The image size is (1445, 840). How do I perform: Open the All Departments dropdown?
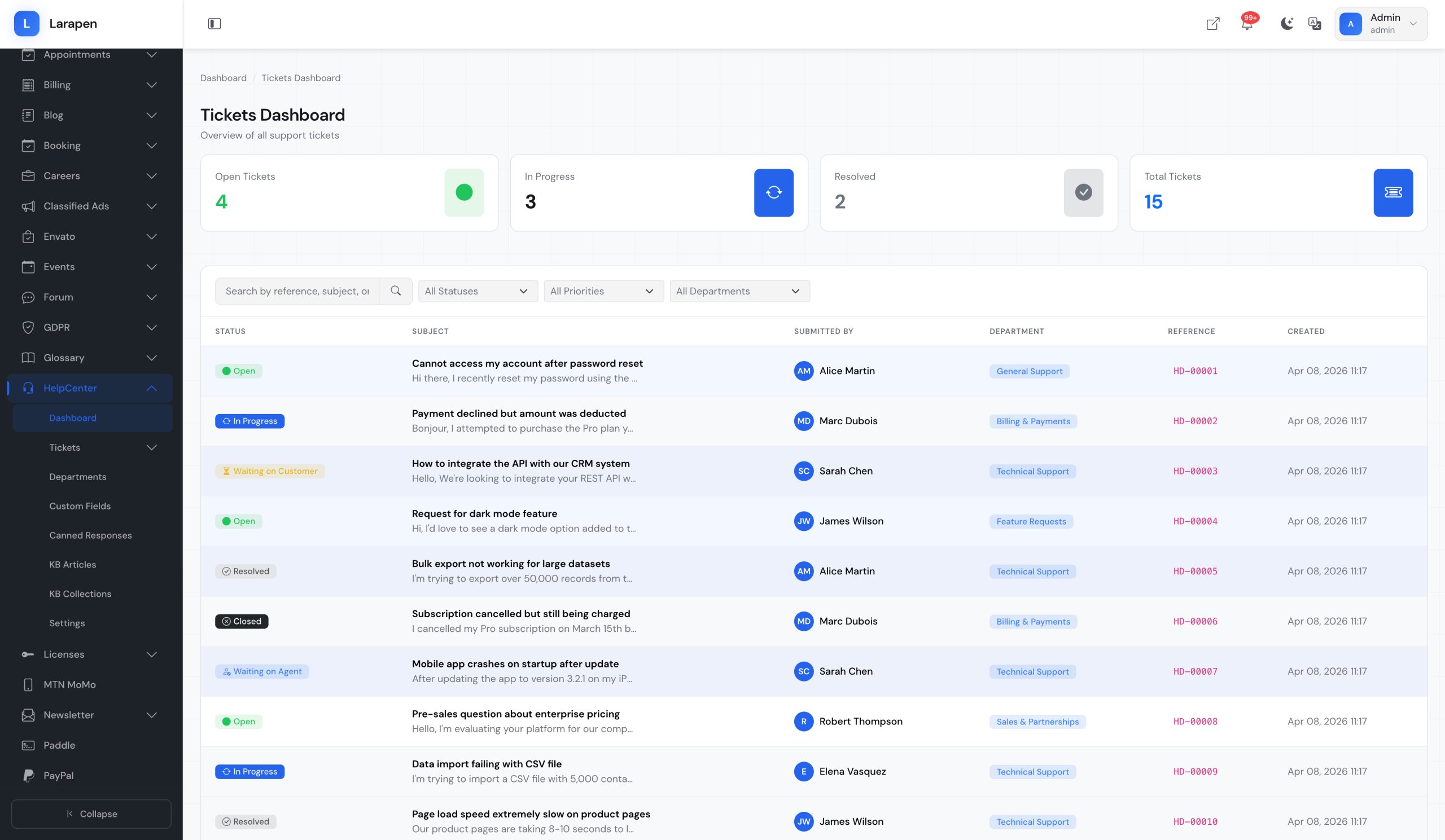tap(738, 291)
